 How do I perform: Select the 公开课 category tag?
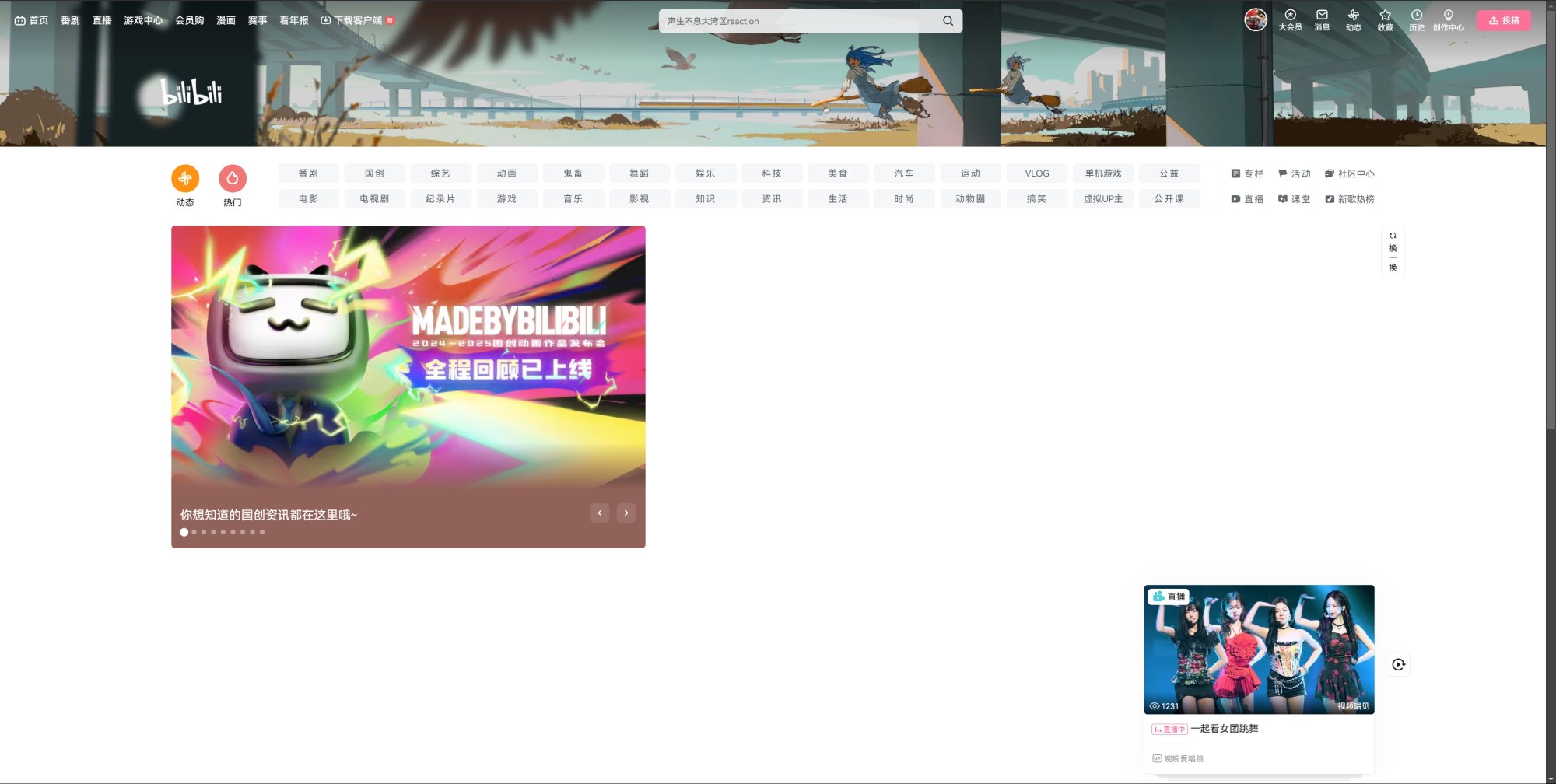(1169, 199)
